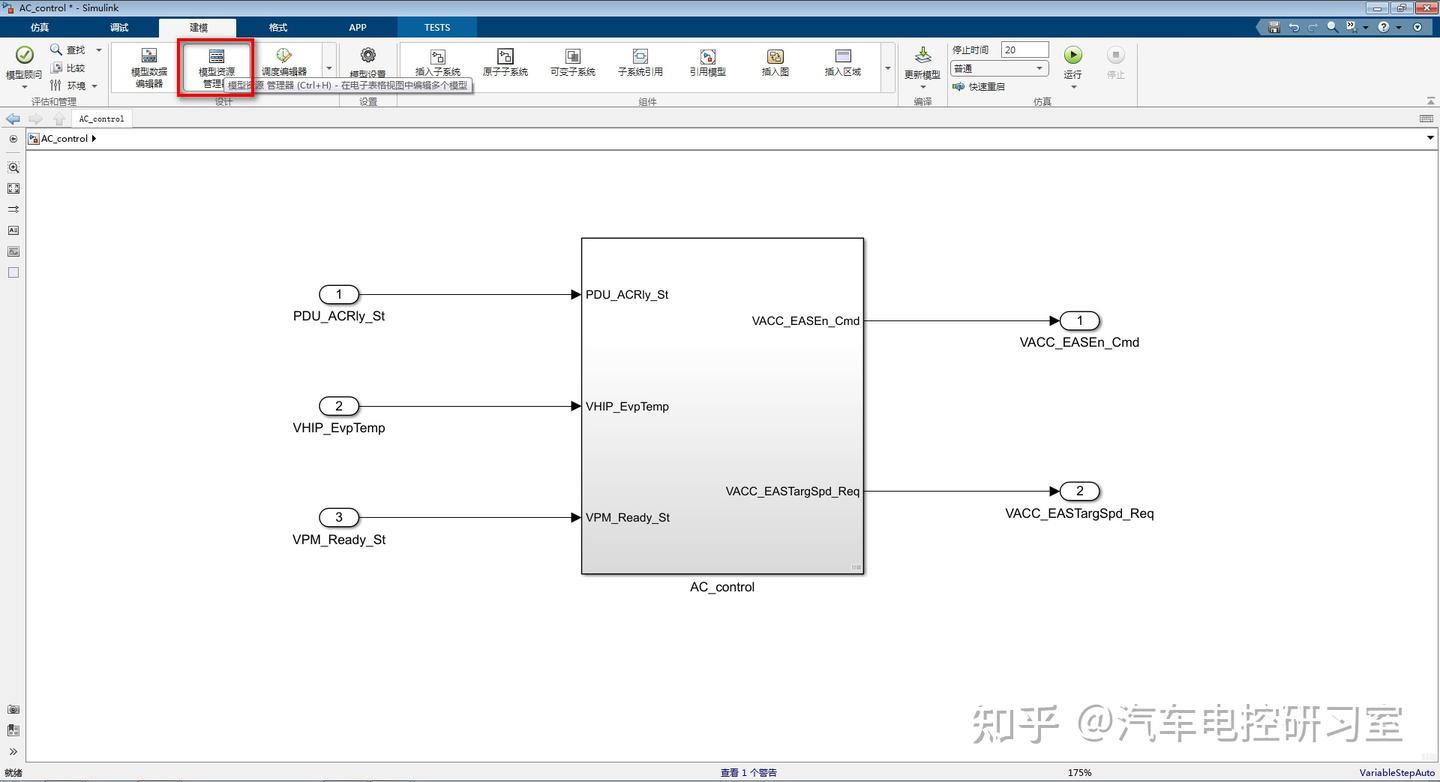The image size is (1440, 782).
Task: Create an 原子子系统 (Atomic Subsystem)
Action: [505, 63]
